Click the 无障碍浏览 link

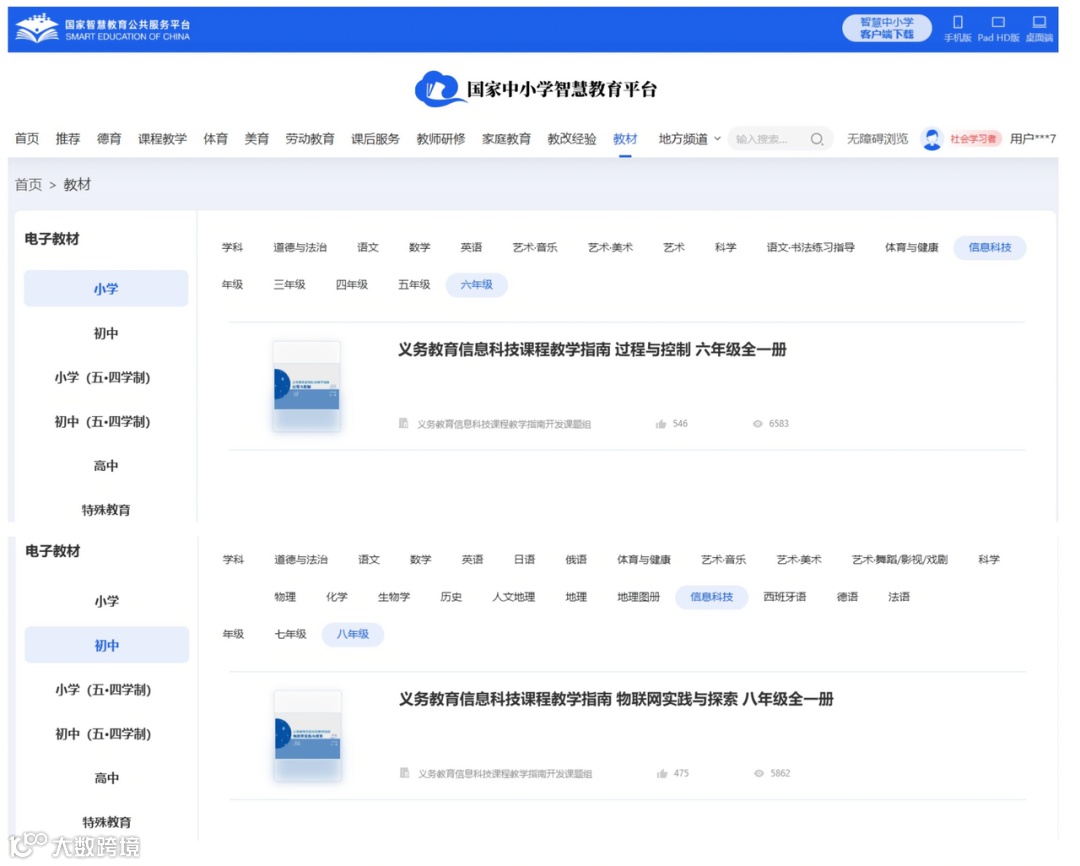click(878, 139)
